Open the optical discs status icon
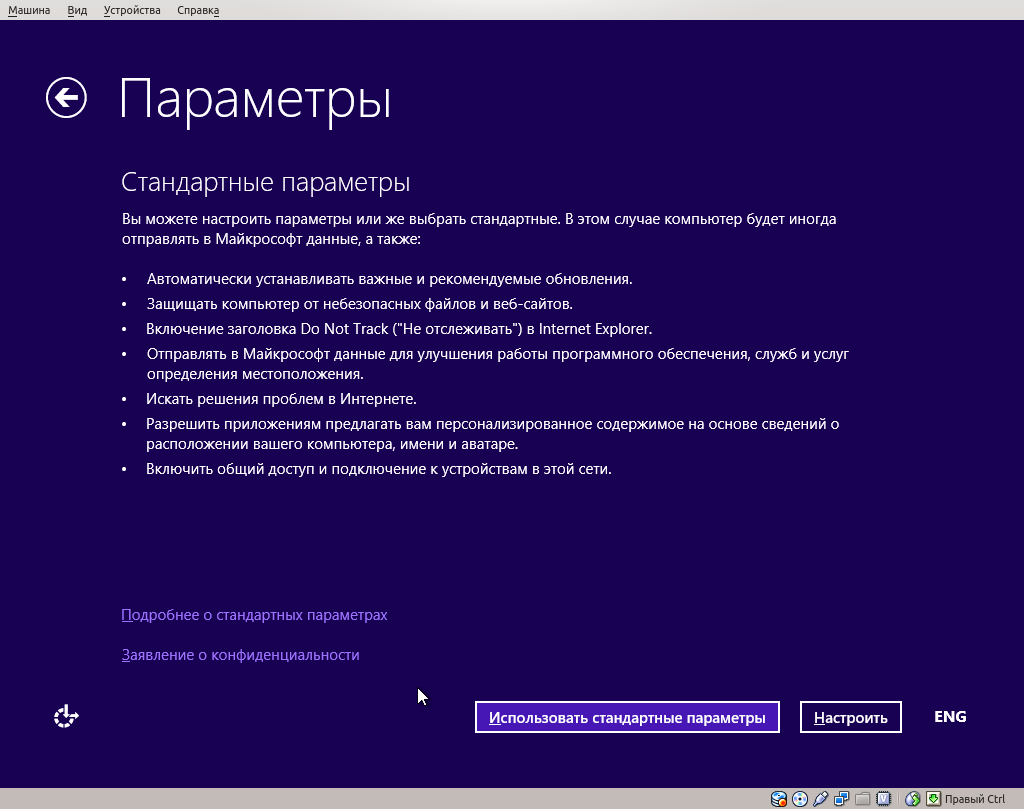 [x=798, y=800]
